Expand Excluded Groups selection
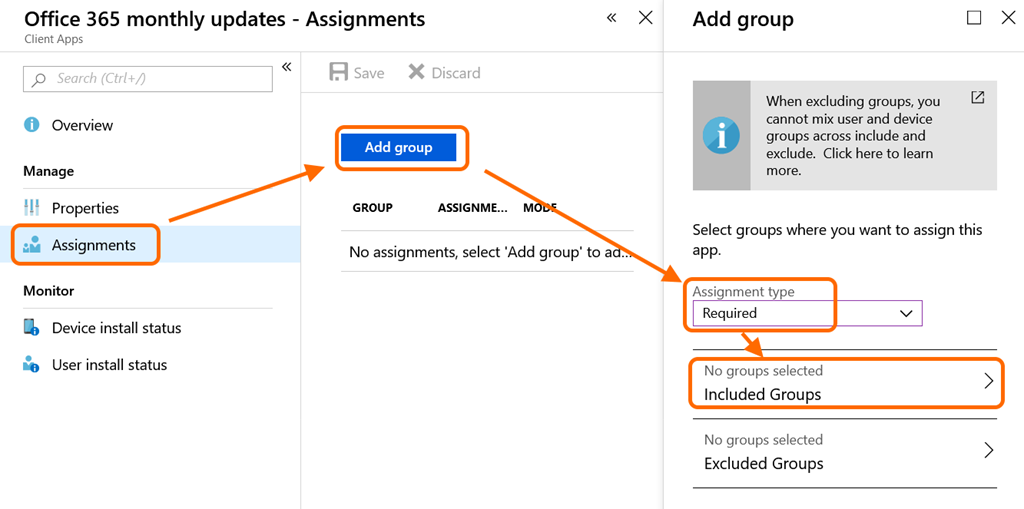This screenshot has height=509, width=1024. [845, 452]
